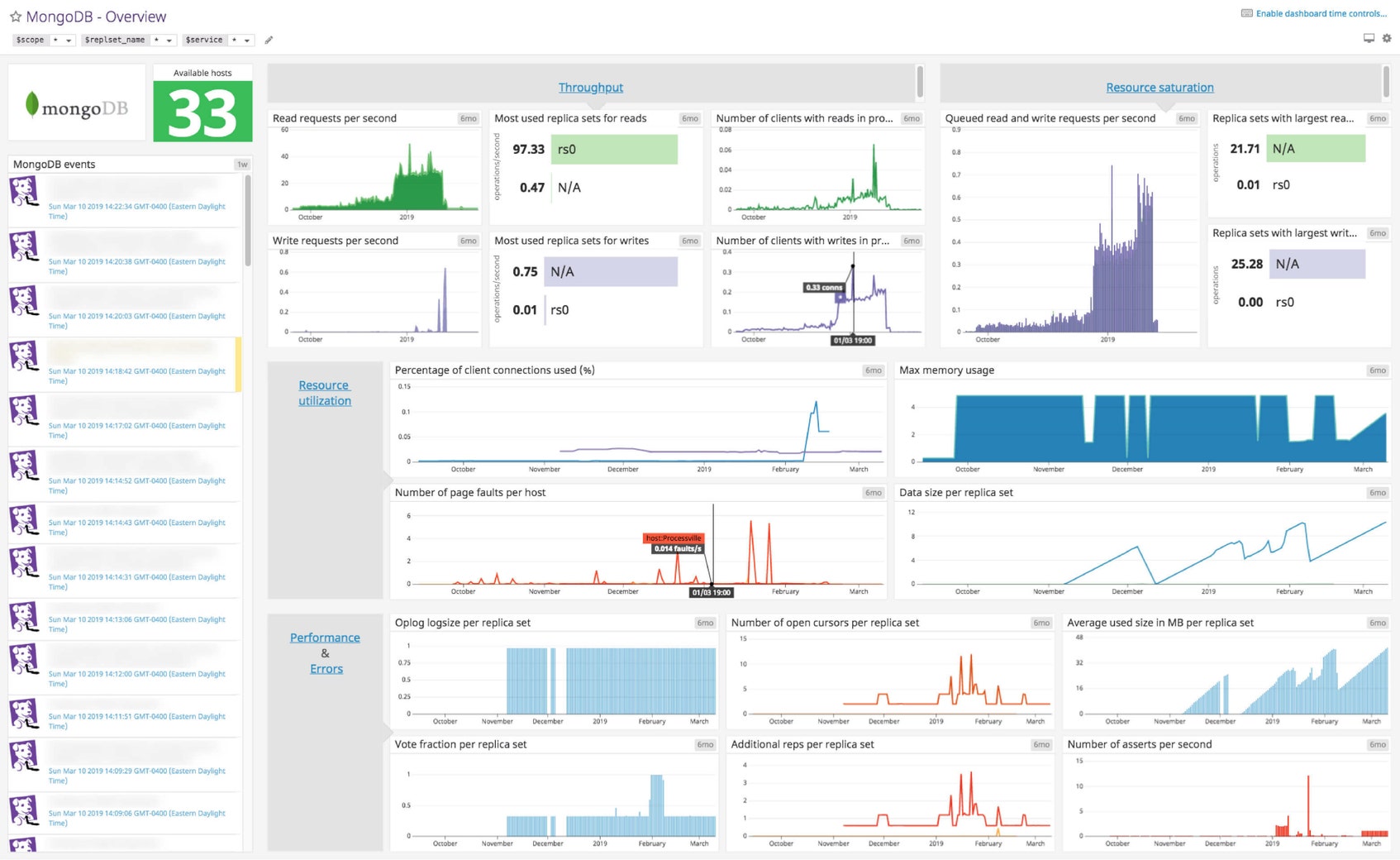Click the 1w badge on MongoDB events panel
This screenshot has width=1400, height=860.
[242, 164]
